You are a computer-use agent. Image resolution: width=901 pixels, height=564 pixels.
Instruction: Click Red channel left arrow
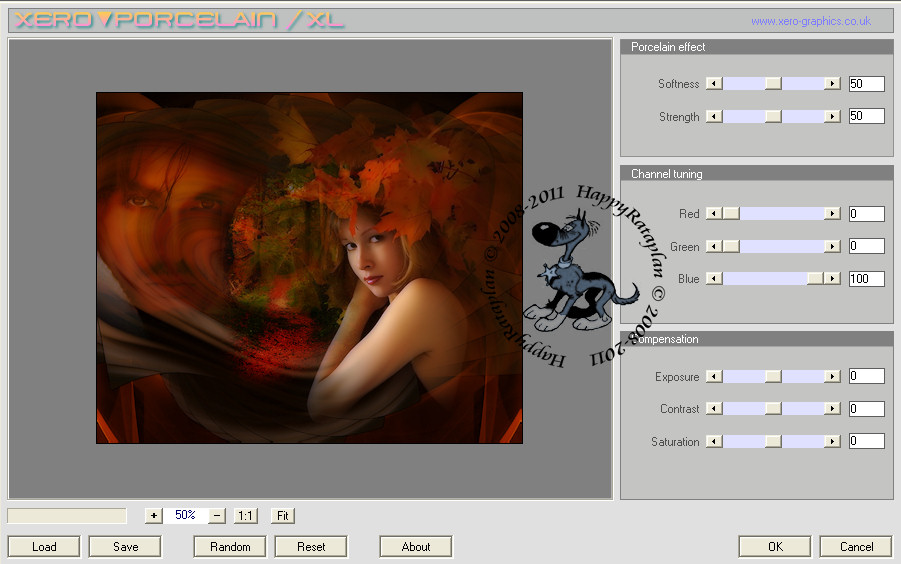714,214
